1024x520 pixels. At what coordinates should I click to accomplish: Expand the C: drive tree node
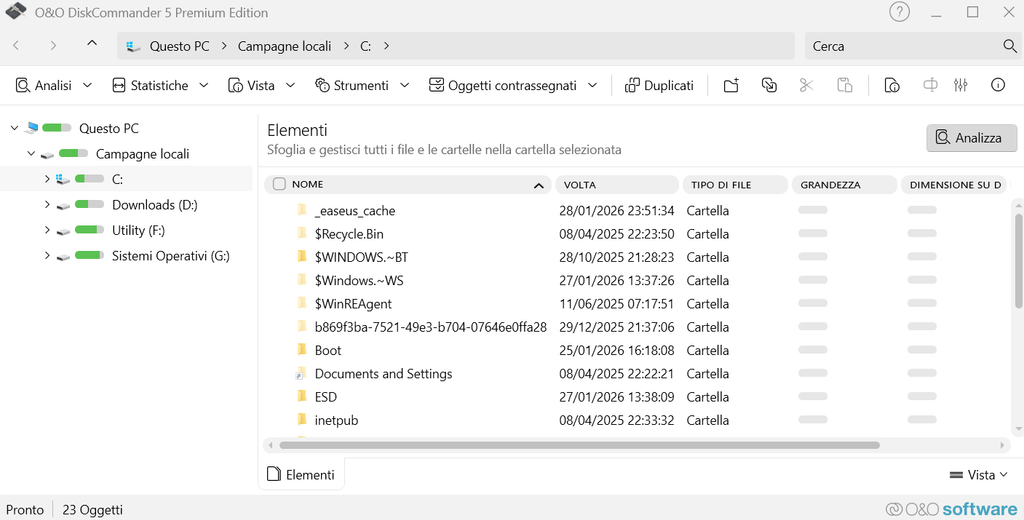(47, 178)
